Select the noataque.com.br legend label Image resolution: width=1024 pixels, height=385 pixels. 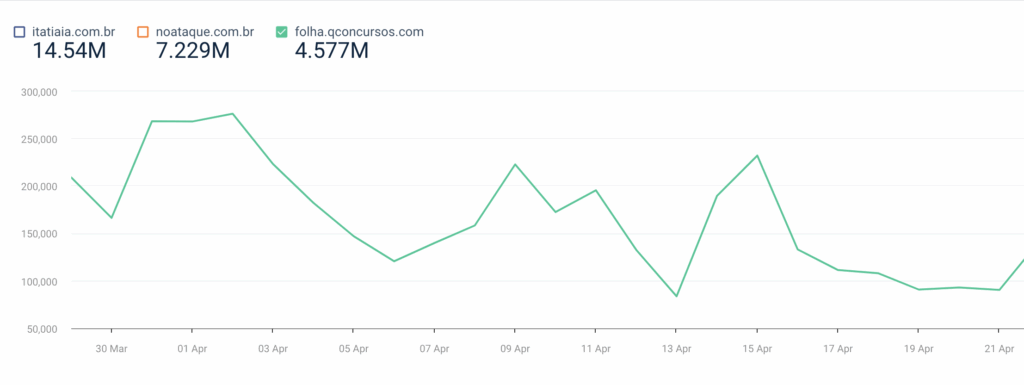click(x=205, y=31)
